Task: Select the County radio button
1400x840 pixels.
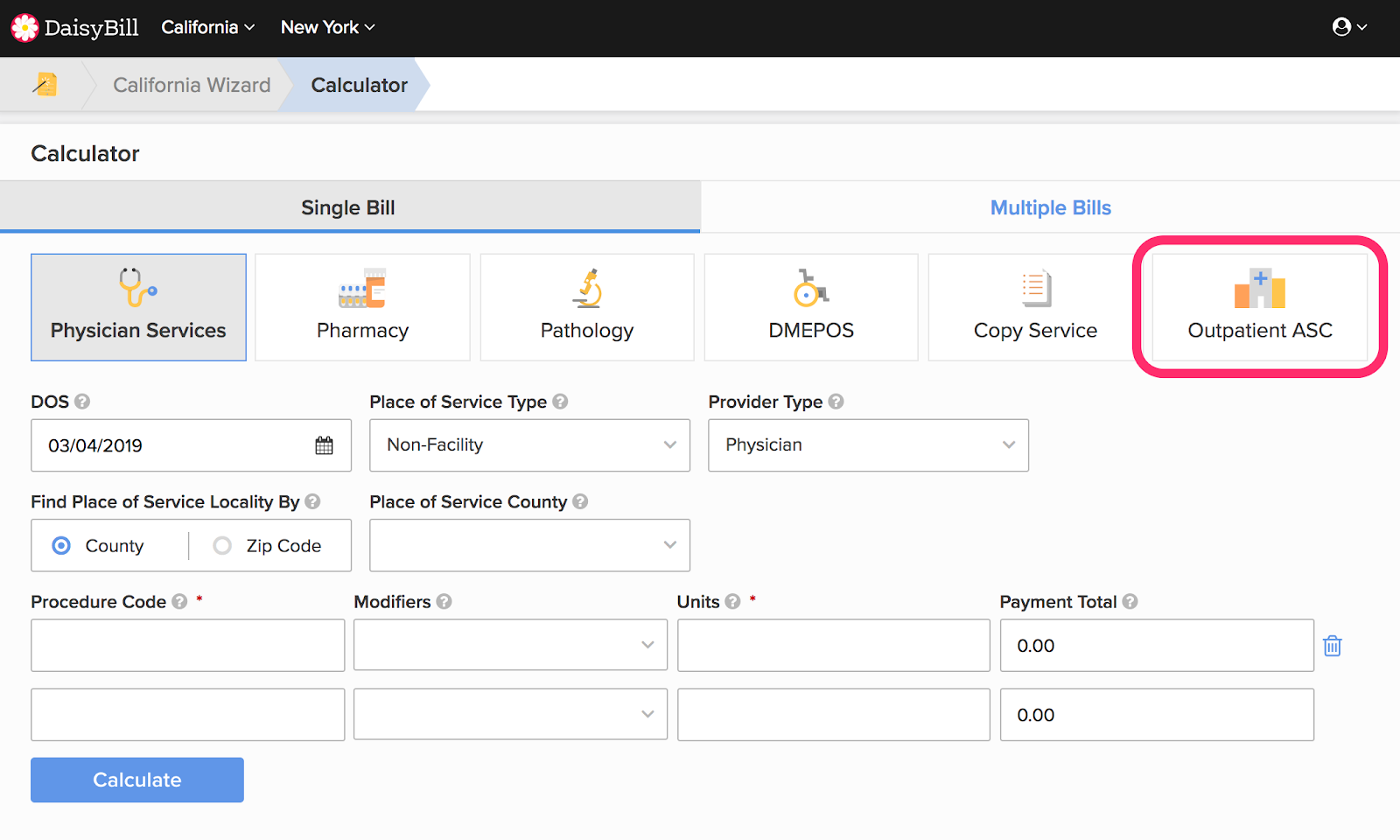Action: [x=61, y=546]
